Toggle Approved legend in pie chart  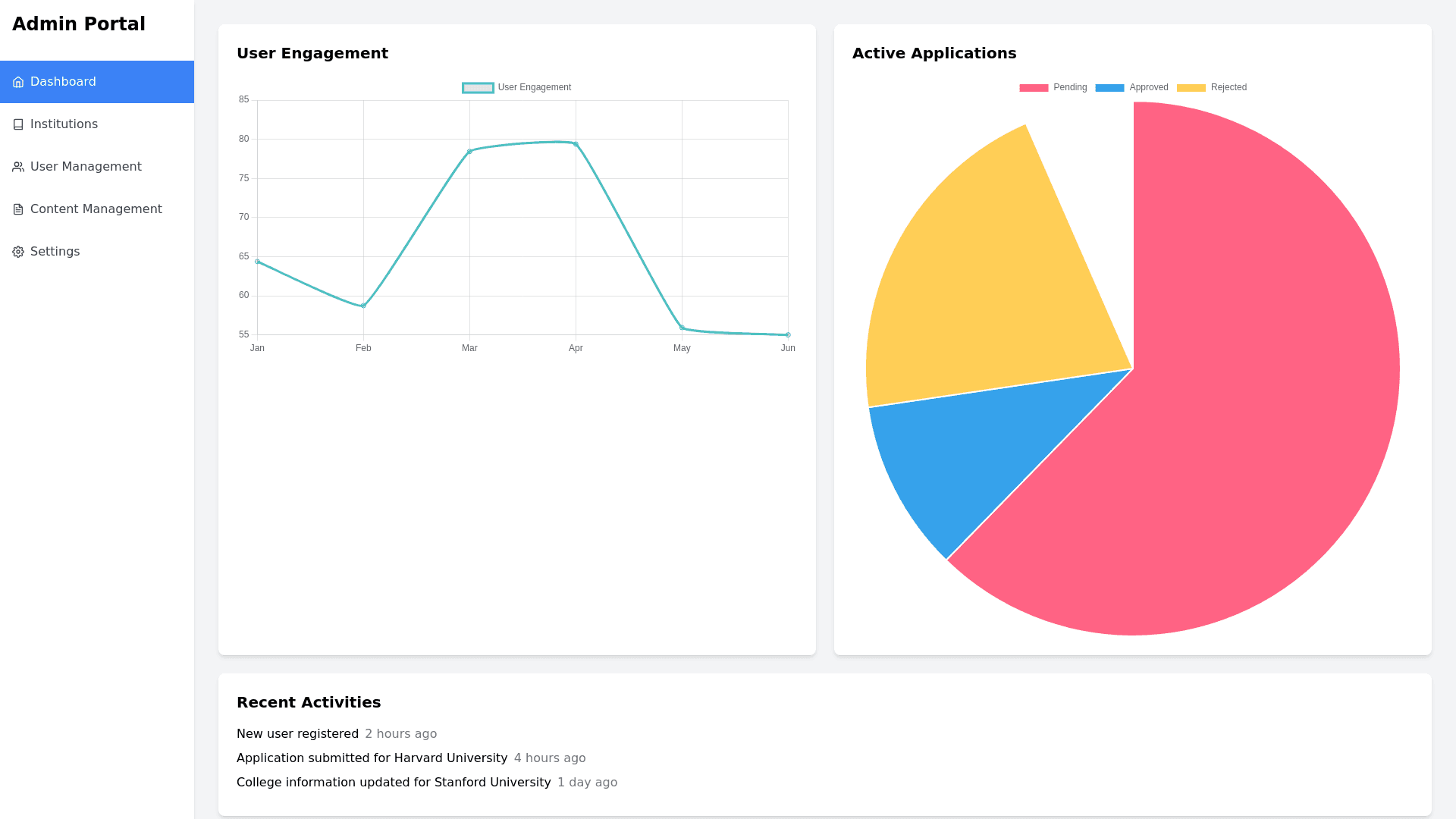tap(1131, 88)
